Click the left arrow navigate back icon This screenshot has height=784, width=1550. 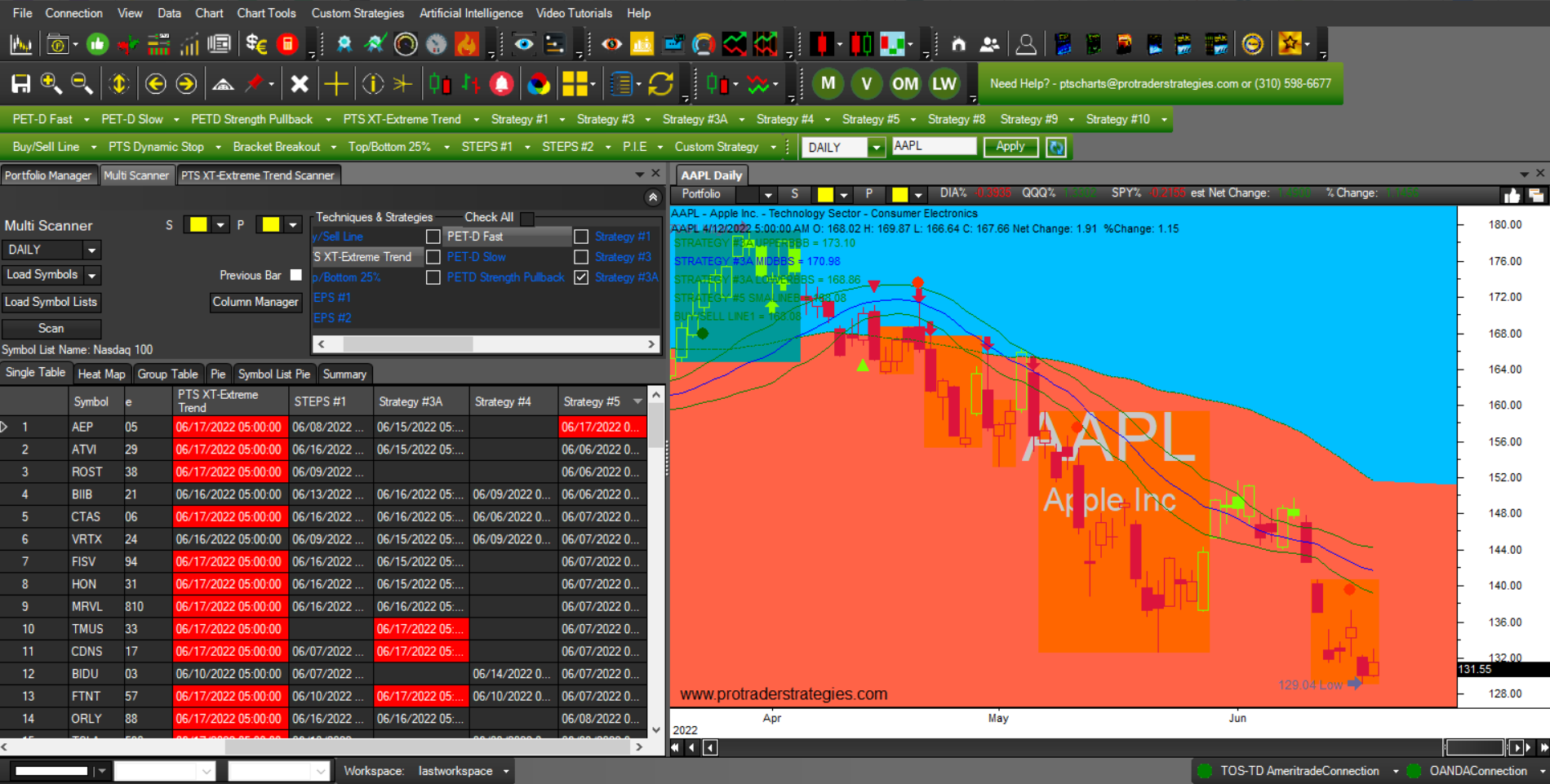156,84
